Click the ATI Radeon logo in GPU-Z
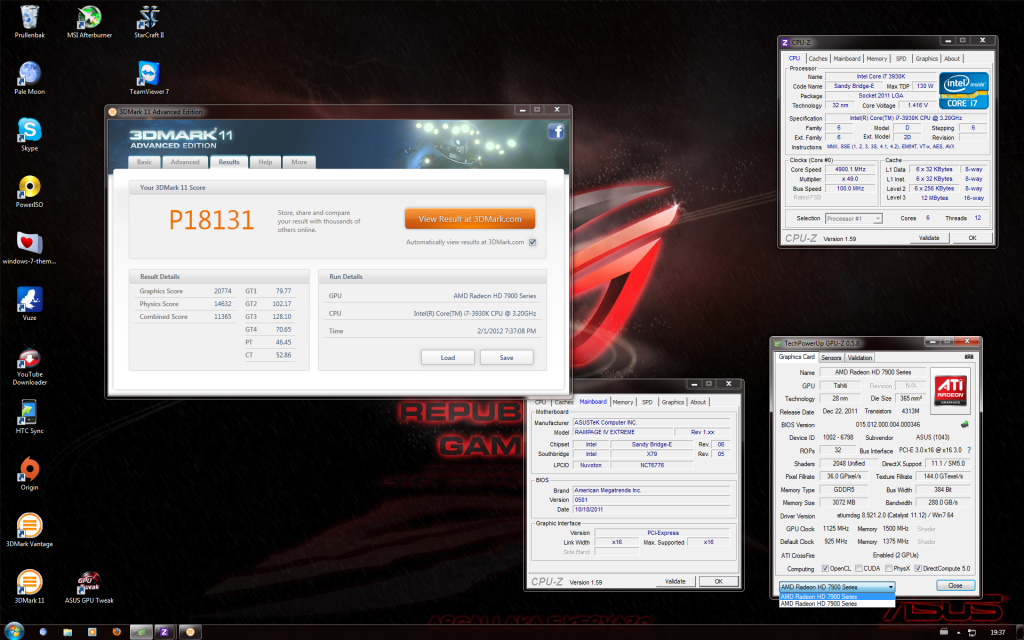1024x640 pixels. tap(951, 390)
